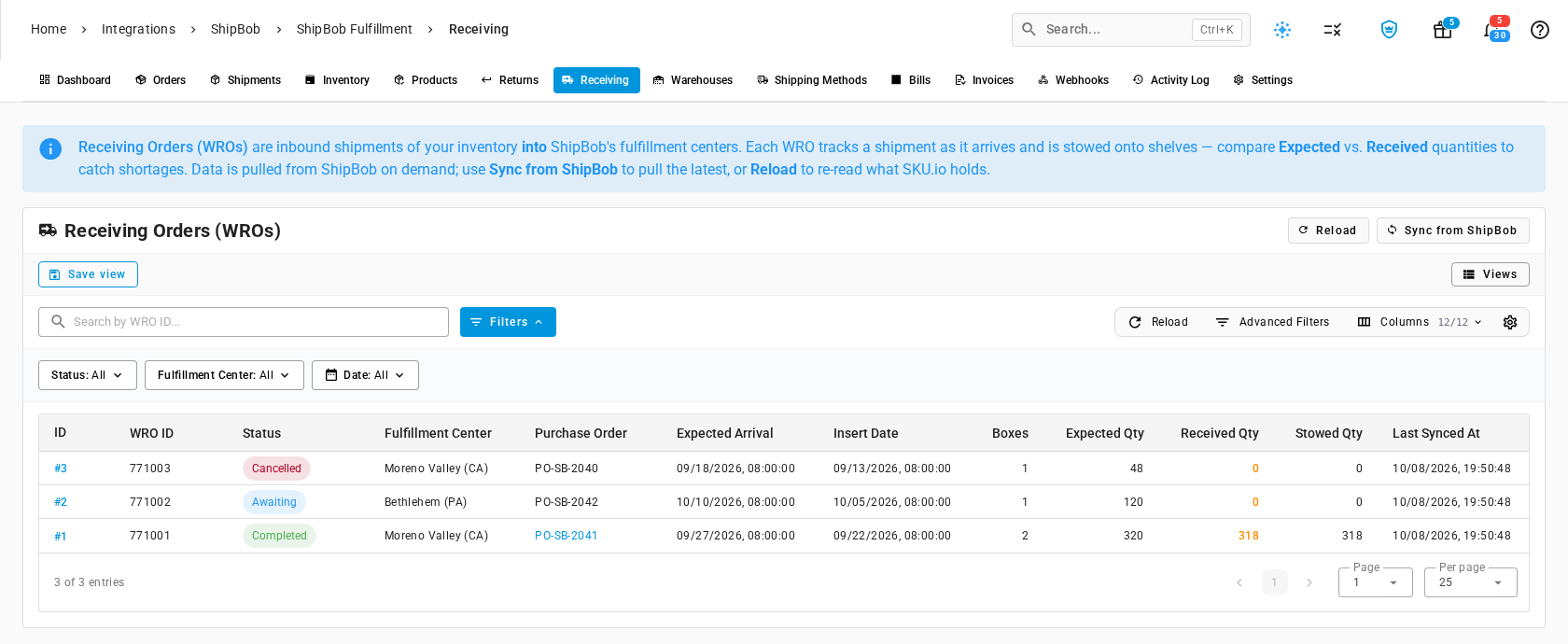This screenshot has height=644, width=1568.
Task: Click the Completed status badge
Action: [279, 536]
